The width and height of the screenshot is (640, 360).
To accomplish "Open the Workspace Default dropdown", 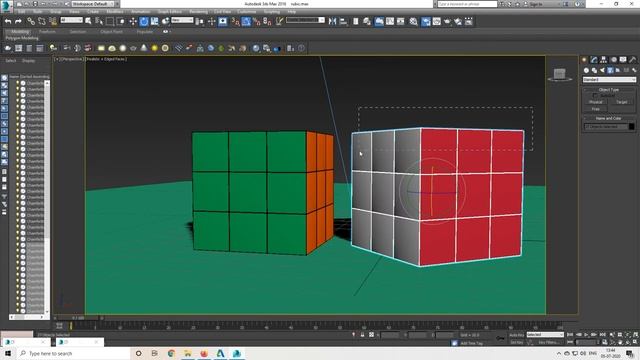I will [x=93, y=4].
